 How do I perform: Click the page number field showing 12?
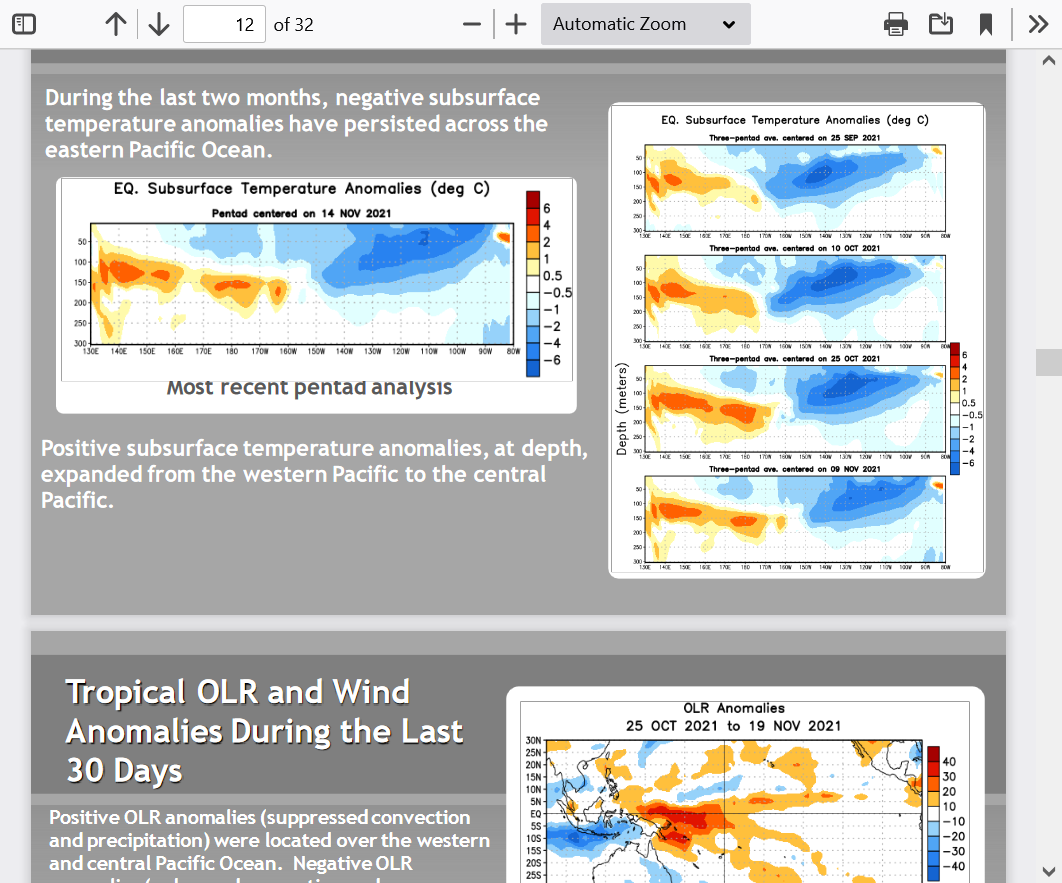point(224,24)
